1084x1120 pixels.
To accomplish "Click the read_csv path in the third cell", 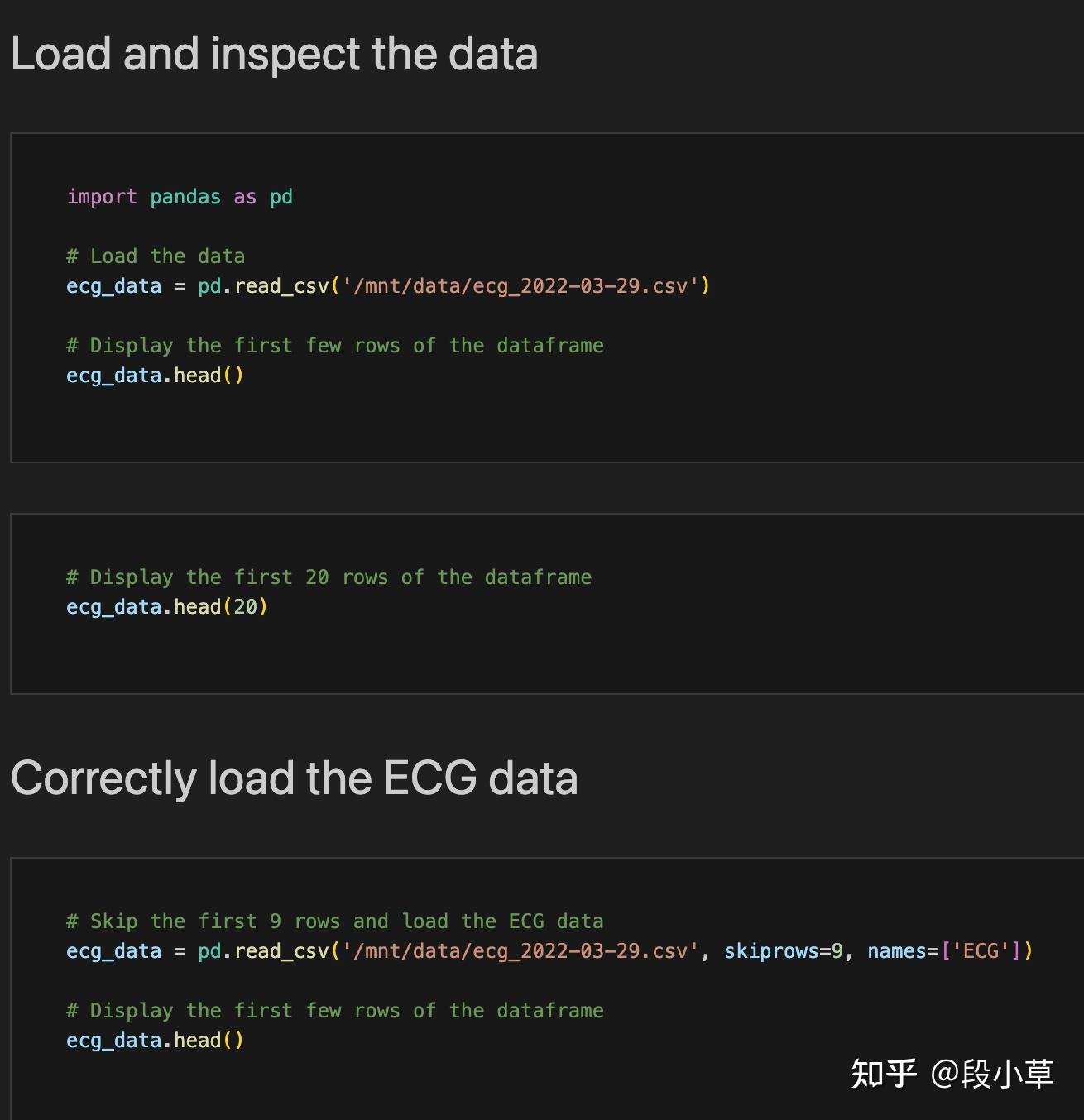I will [520, 951].
